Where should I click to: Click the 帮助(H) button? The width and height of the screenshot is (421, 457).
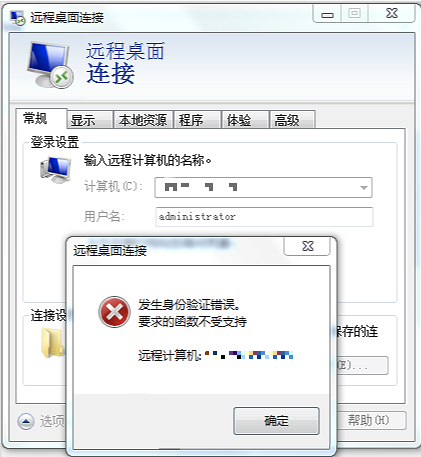368,420
